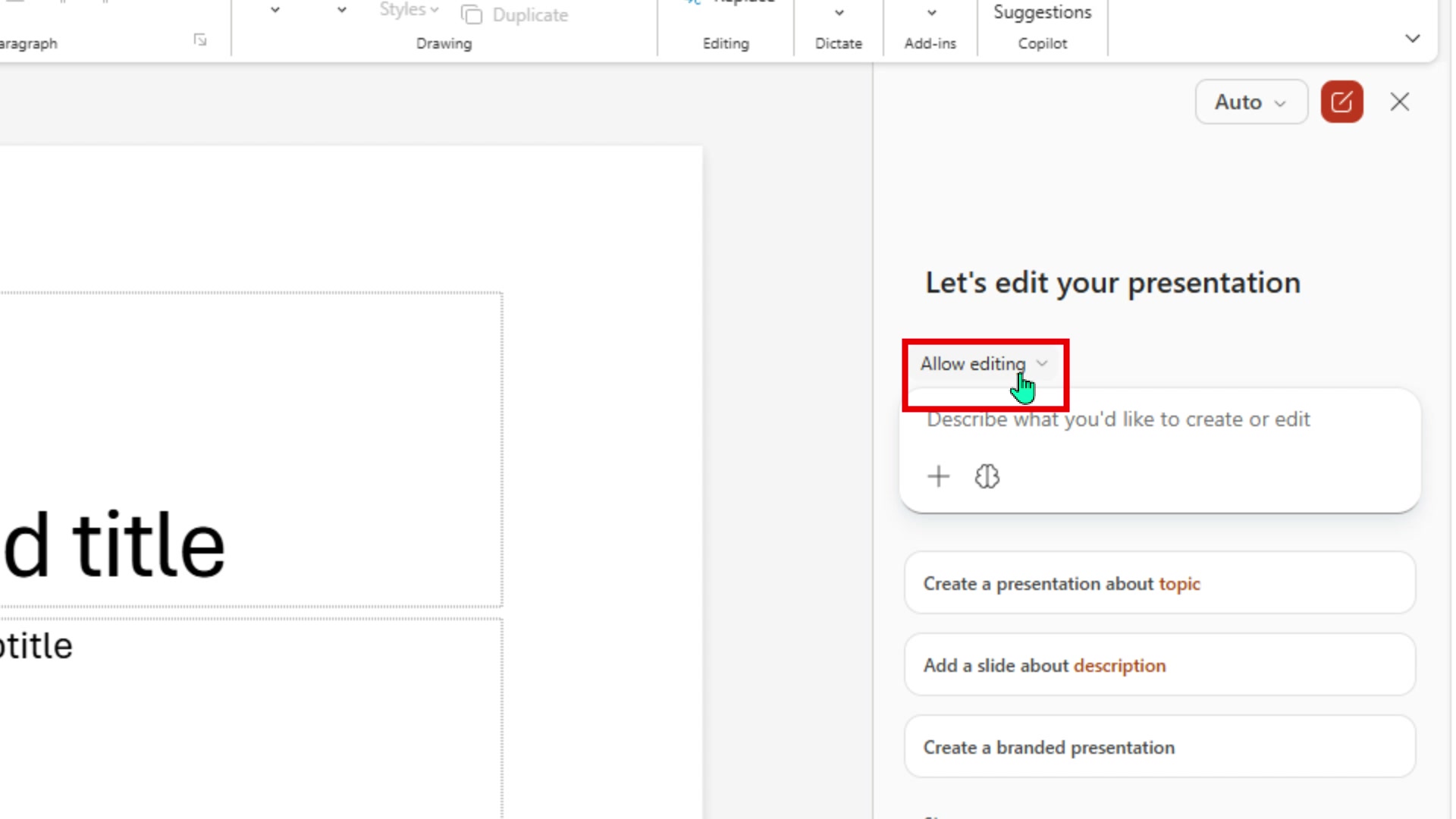Open Paragraph dialog launcher

tap(200, 39)
